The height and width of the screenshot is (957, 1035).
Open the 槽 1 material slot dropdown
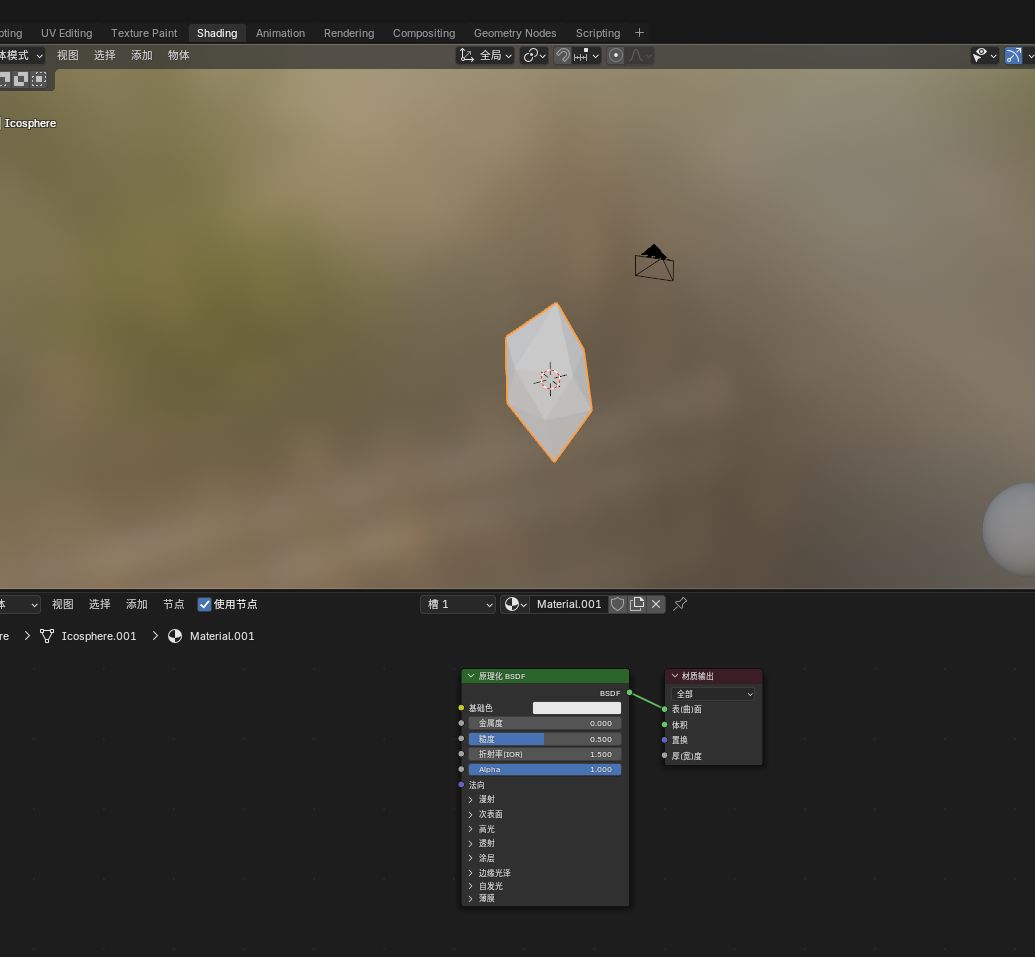[x=458, y=604]
